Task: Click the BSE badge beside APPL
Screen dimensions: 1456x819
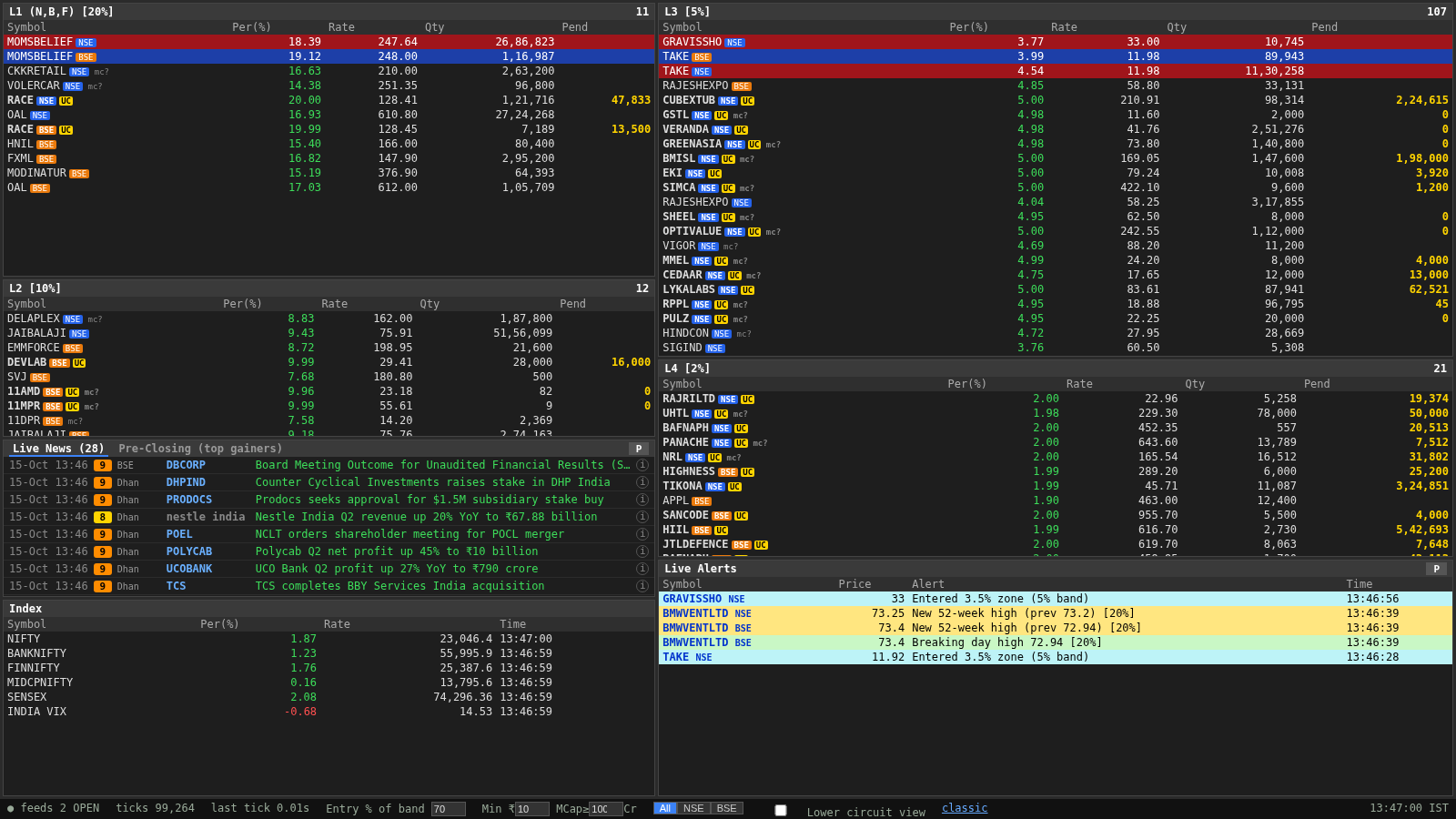Action: tap(702, 501)
